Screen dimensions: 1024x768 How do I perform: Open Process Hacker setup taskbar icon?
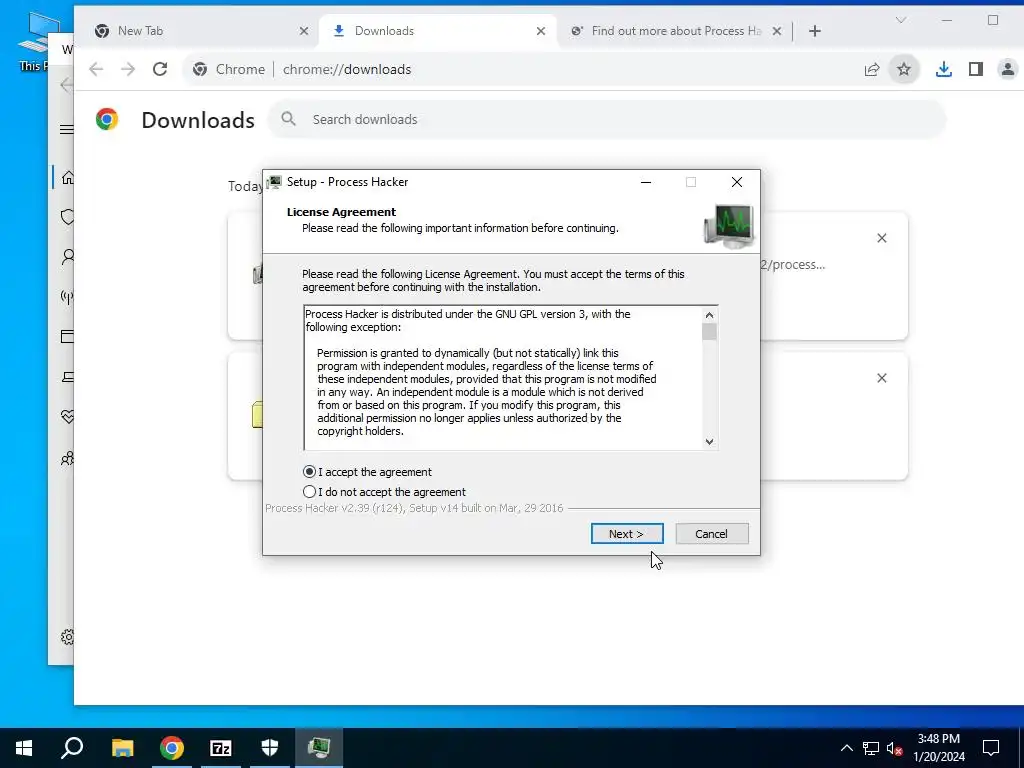point(319,748)
